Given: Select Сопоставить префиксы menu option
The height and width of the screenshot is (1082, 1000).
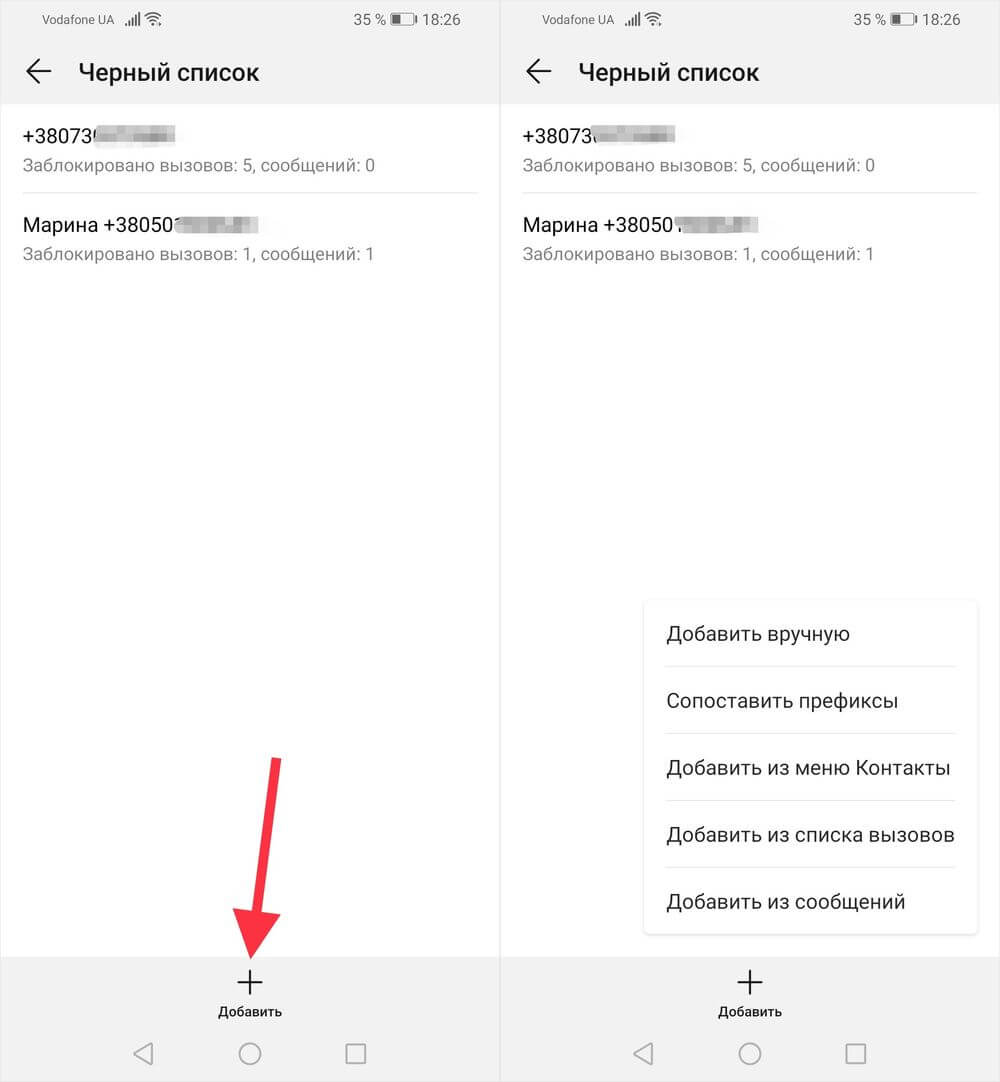Looking at the screenshot, I should point(811,700).
